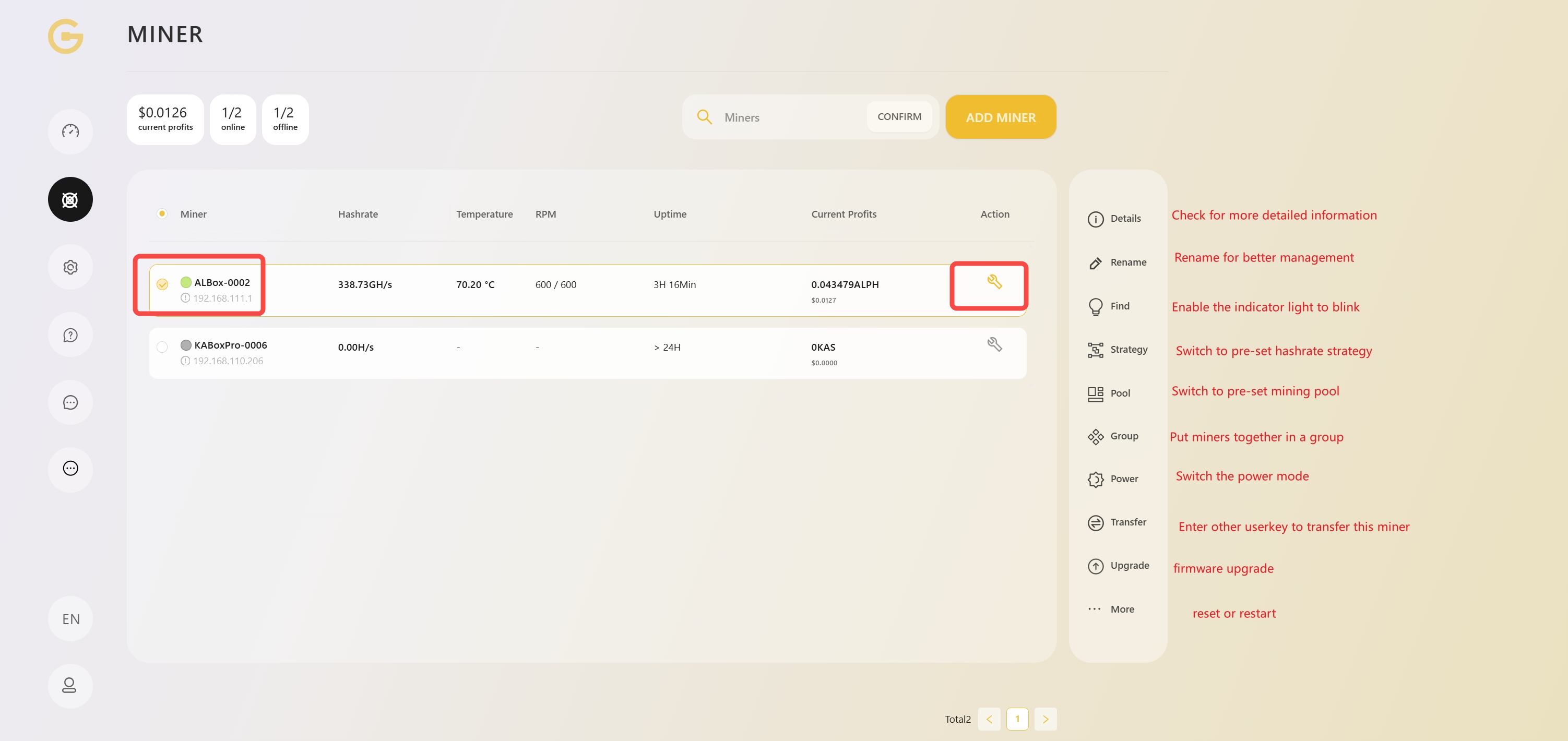The width and height of the screenshot is (1568, 741).
Task: Select the KABoxPro-0006 row checkbox
Action: point(162,347)
